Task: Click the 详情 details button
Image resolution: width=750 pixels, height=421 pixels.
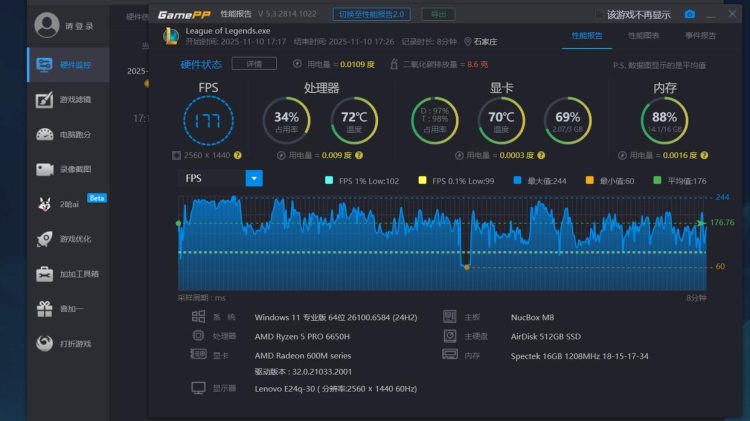Action: click(254, 64)
